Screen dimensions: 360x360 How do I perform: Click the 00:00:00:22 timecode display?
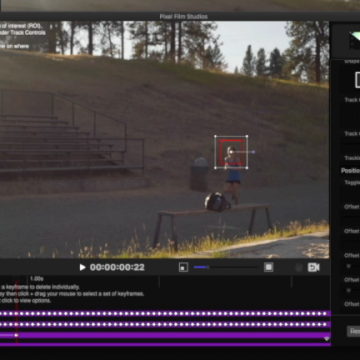[117, 267]
